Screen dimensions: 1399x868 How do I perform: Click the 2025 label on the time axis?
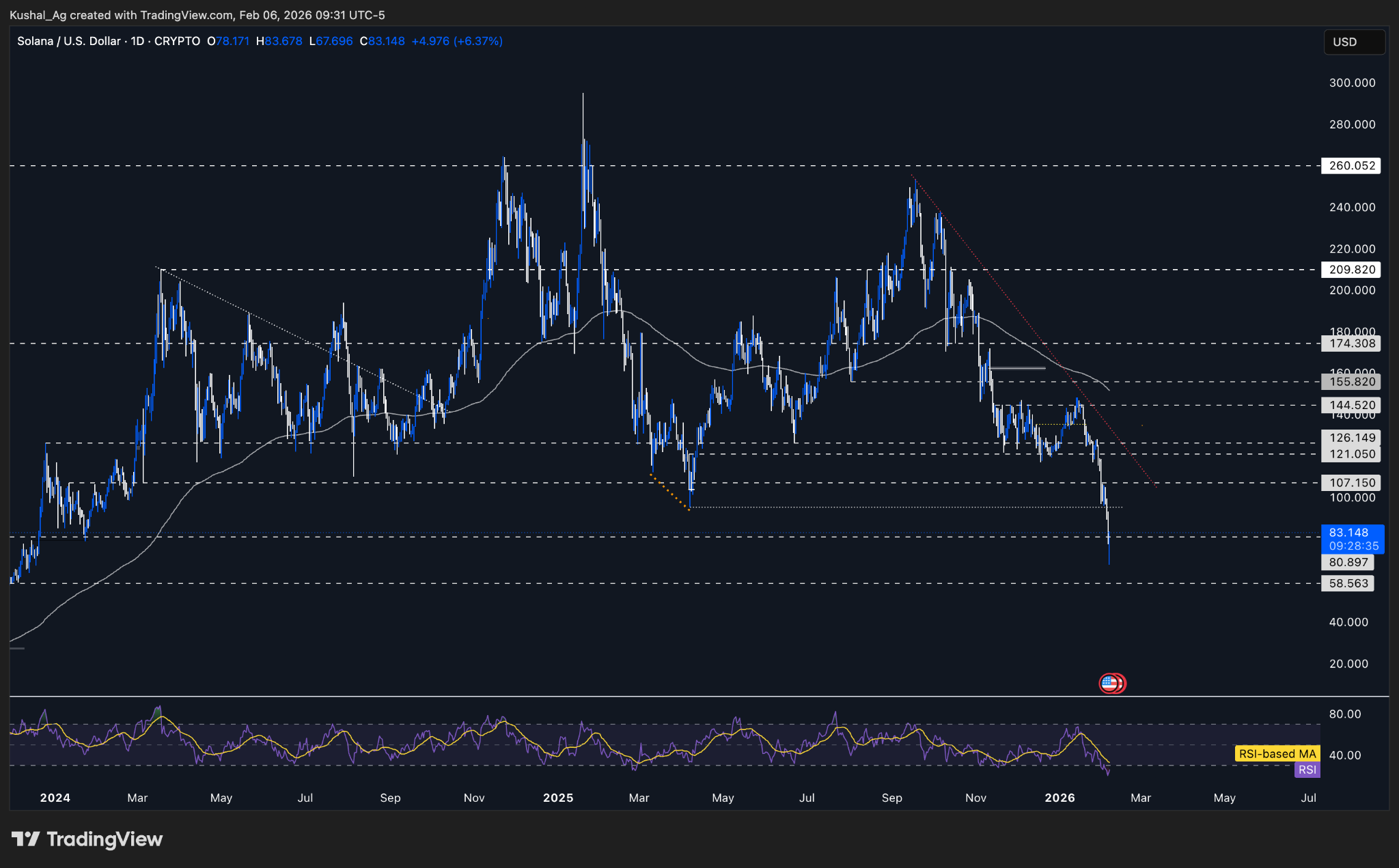[x=558, y=798]
